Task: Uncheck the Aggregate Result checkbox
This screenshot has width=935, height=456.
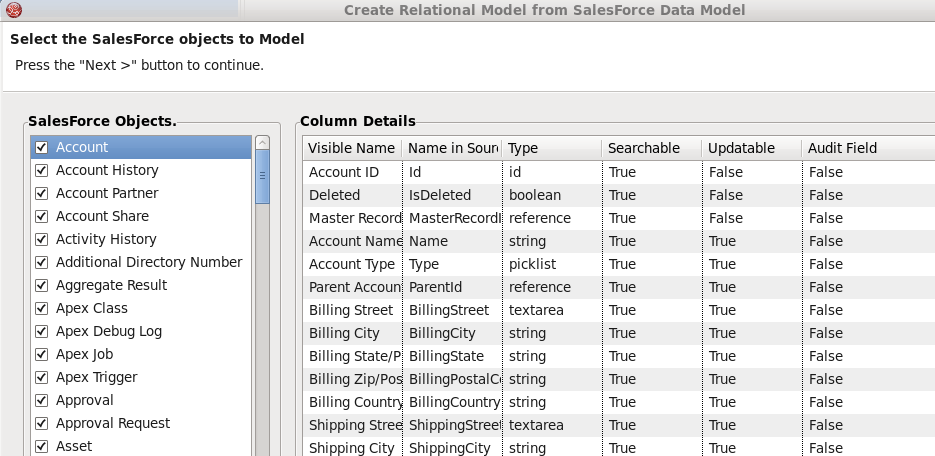Action: pyautogui.click(x=41, y=285)
